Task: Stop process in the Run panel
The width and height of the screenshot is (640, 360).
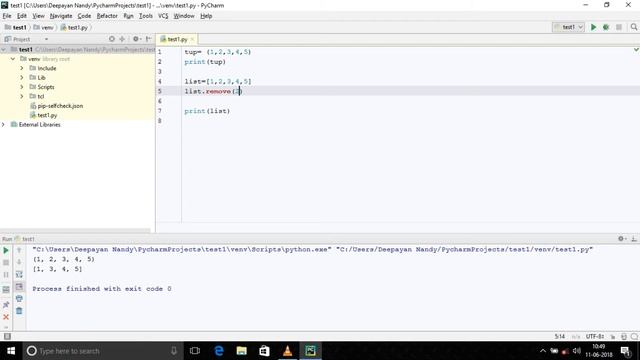Action: tap(6, 262)
